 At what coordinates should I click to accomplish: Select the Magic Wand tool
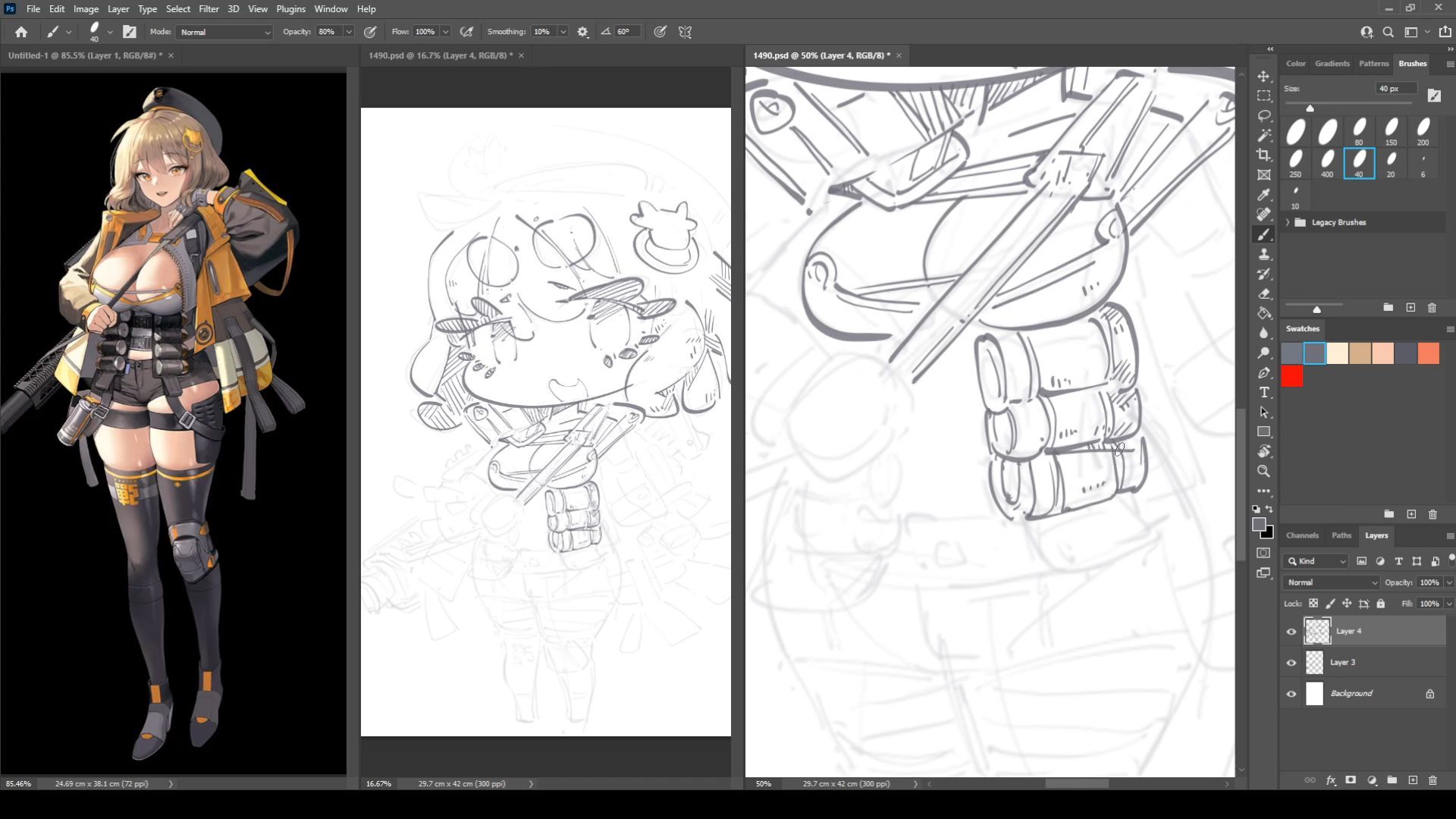point(1263,136)
